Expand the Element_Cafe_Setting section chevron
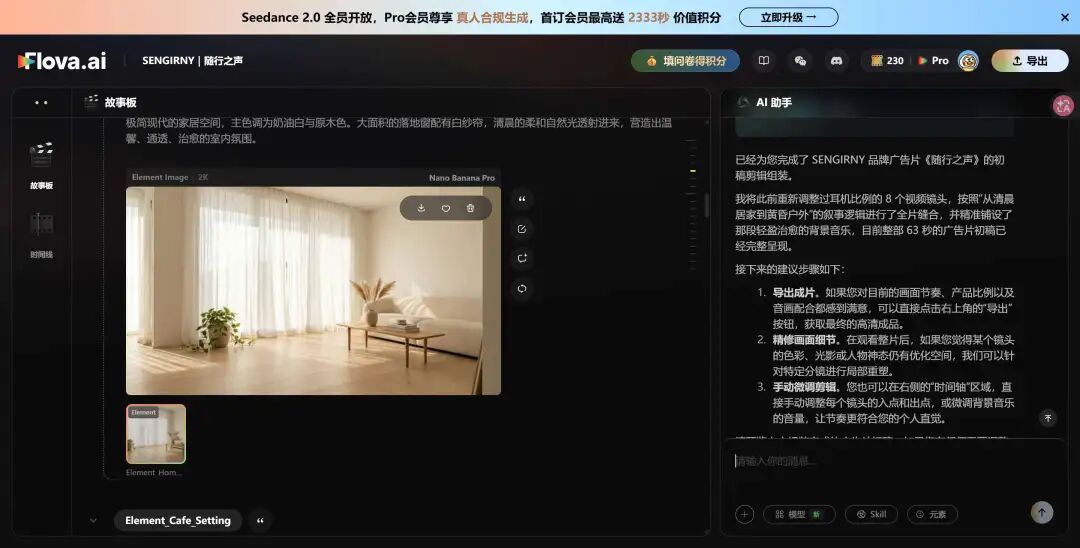Viewport: 1080px width, 548px height. [x=94, y=520]
